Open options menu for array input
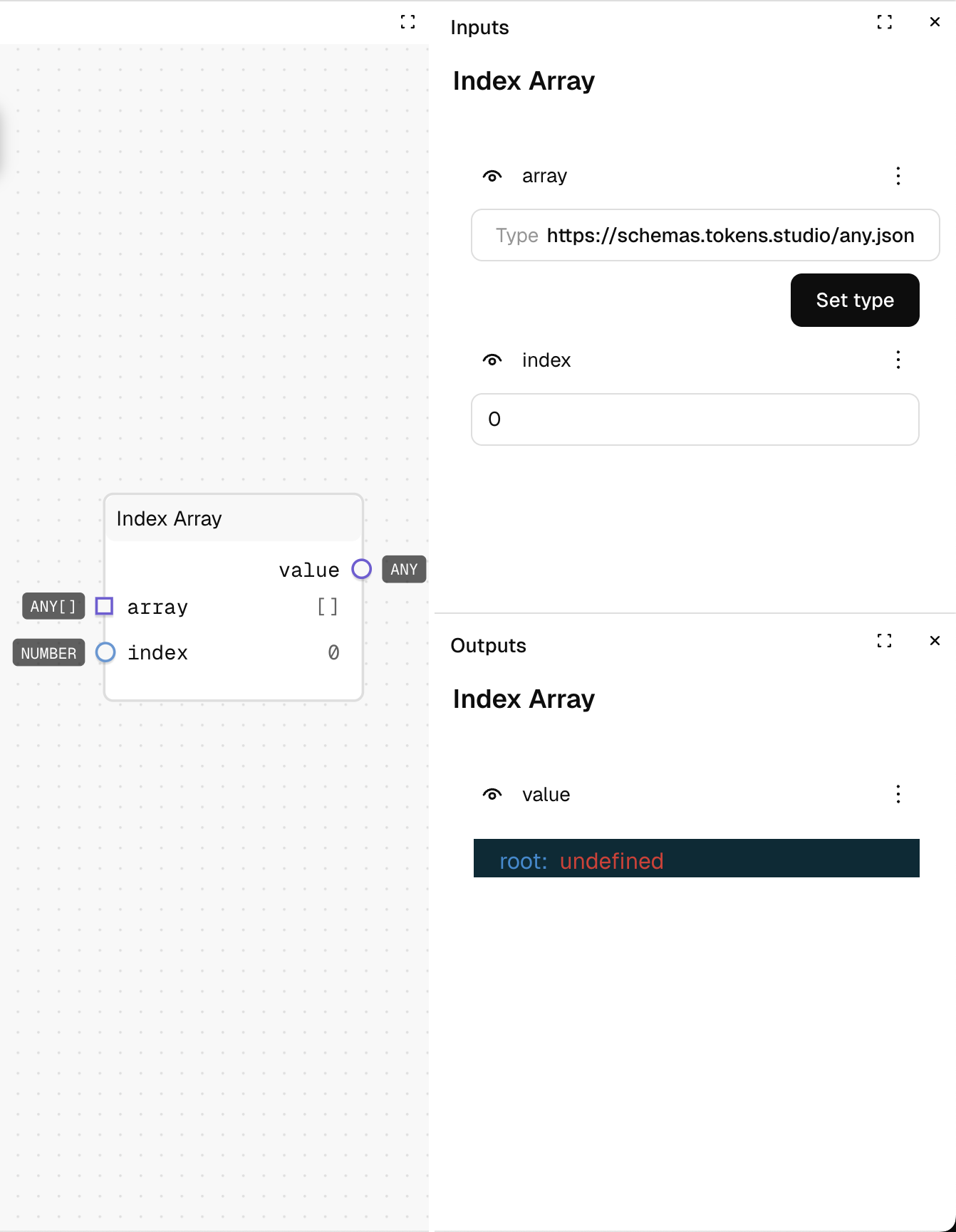The width and height of the screenshot is (956, 1232). pyautogui.click(x=898, y=176)
